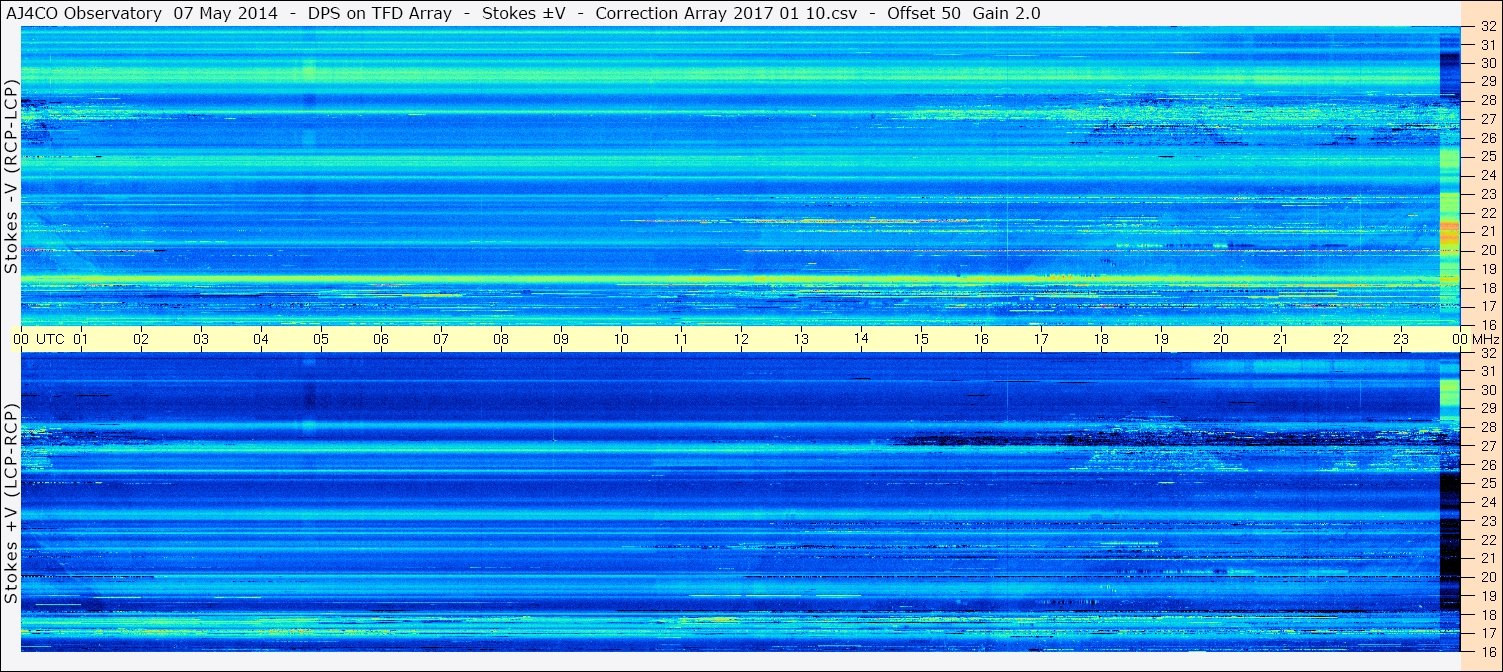Select the 06 hour tick on time axis

(x=381, y=339)
